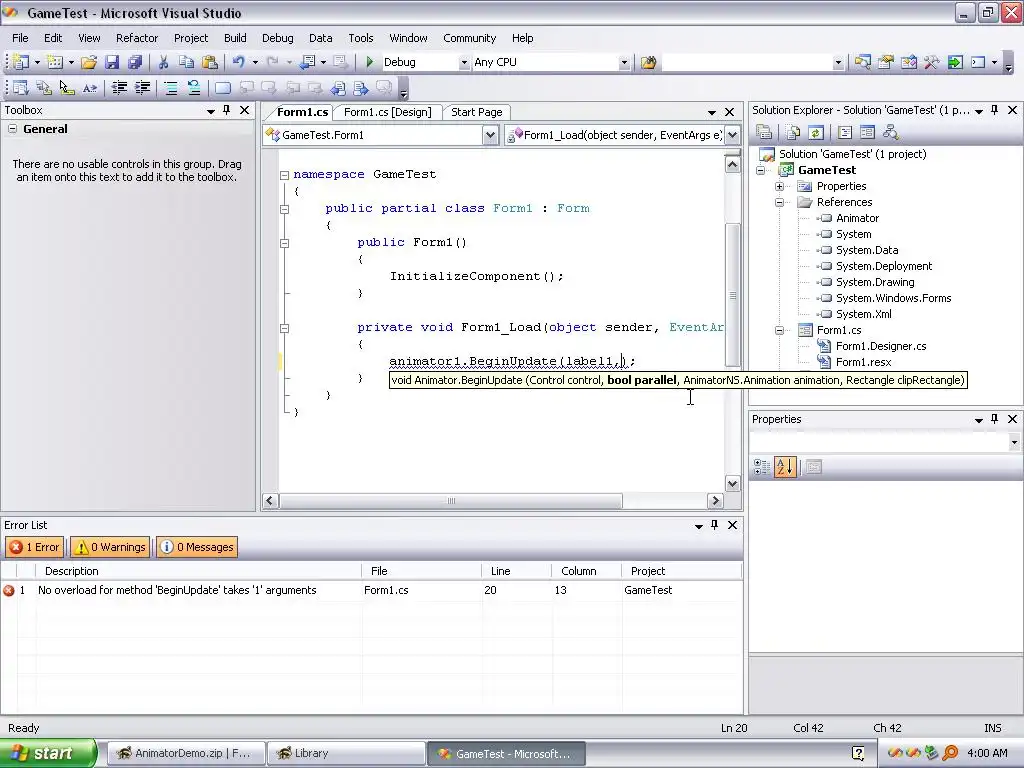Image resolution: width=1024 pixels, height=768 pixels.
Task: Click the editor scroll down arrow
Action: pyautogui.click(x=733, y=483)
